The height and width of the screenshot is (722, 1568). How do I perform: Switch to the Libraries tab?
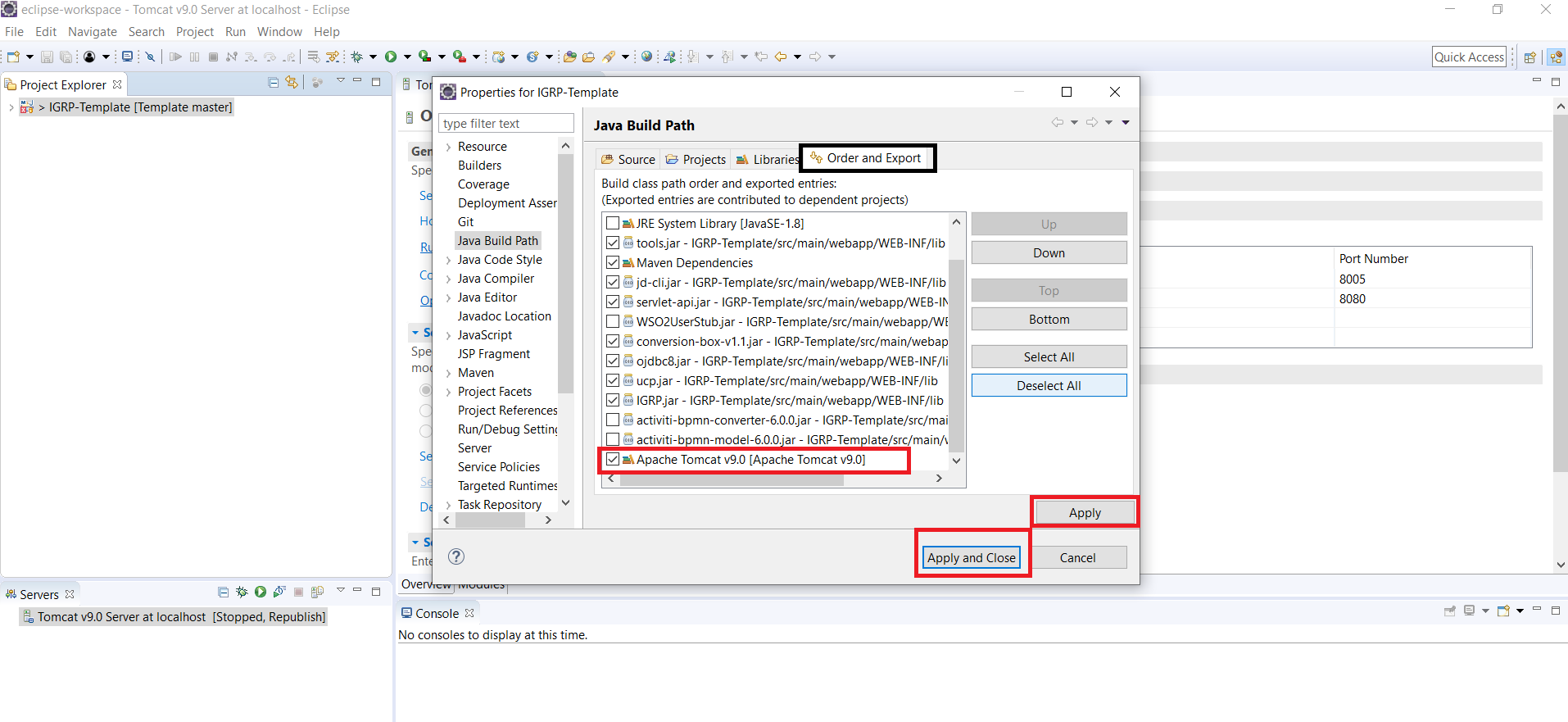tap(767, 159)
